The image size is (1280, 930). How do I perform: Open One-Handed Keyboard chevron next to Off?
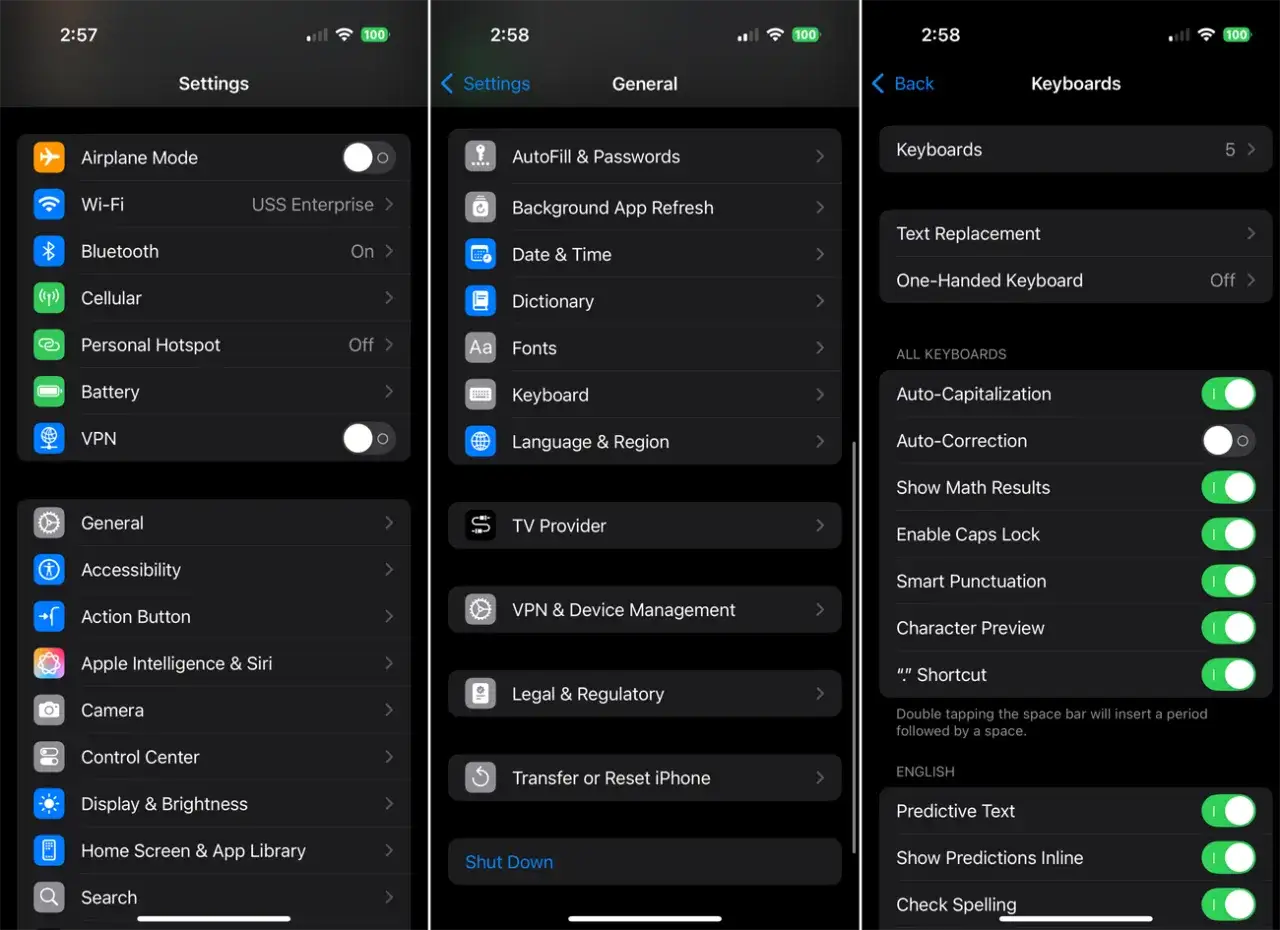[x=1251, y=280]
